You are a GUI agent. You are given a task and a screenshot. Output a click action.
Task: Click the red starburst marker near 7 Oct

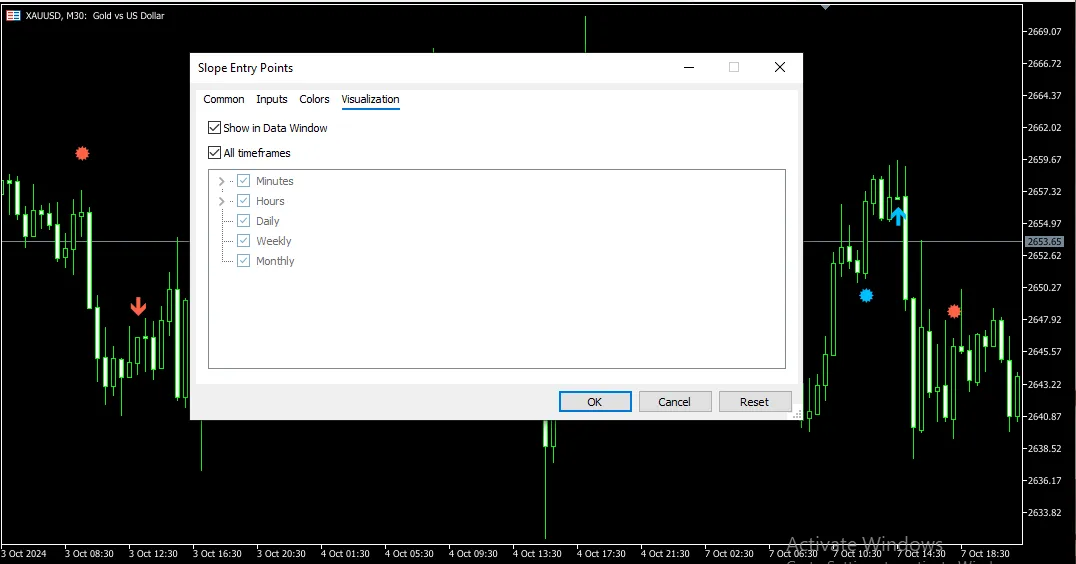point(954,312)
